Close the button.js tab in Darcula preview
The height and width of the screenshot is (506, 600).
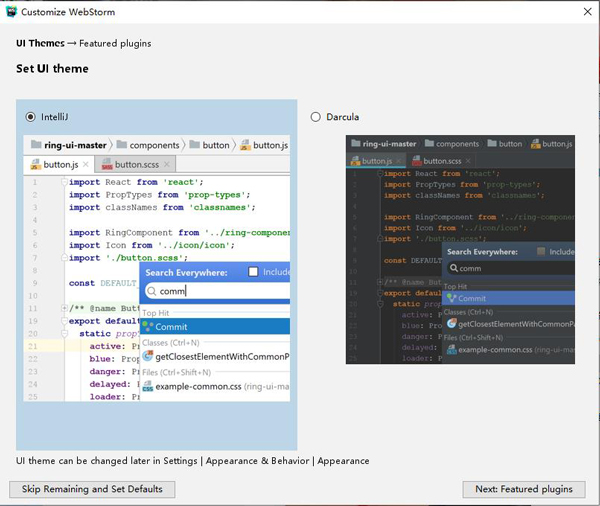[x=399, y=161]
